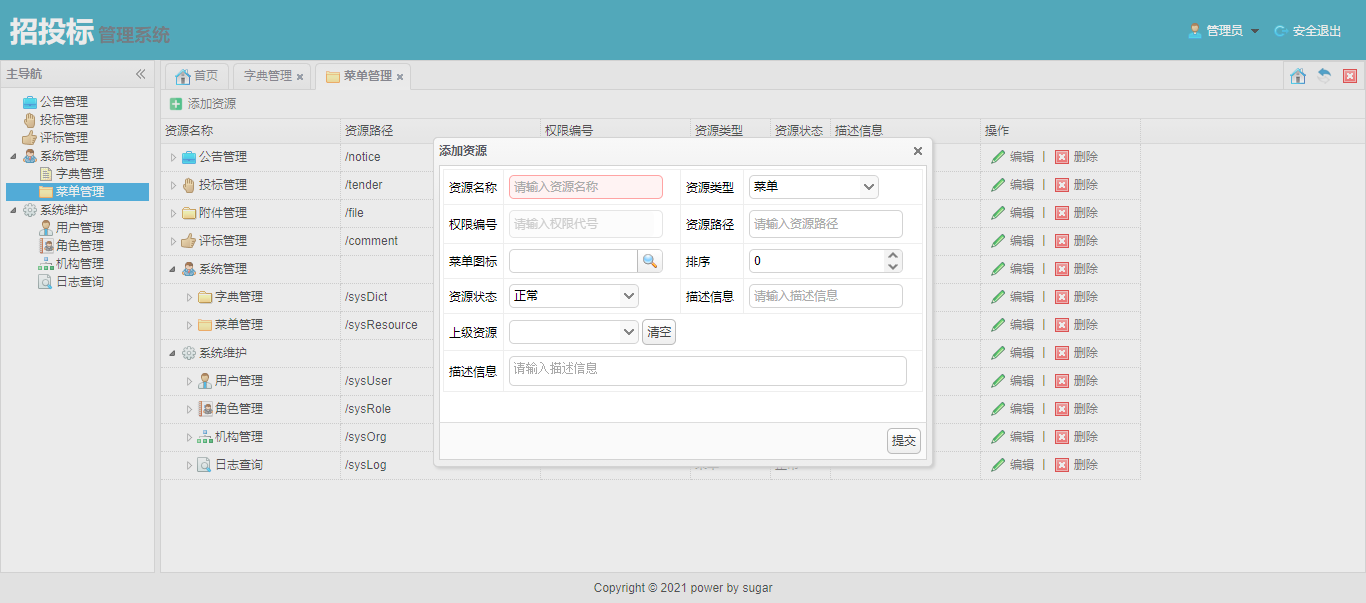
Task: Click red delete icon in 投标管理 row
Action: coord(1062,185)
